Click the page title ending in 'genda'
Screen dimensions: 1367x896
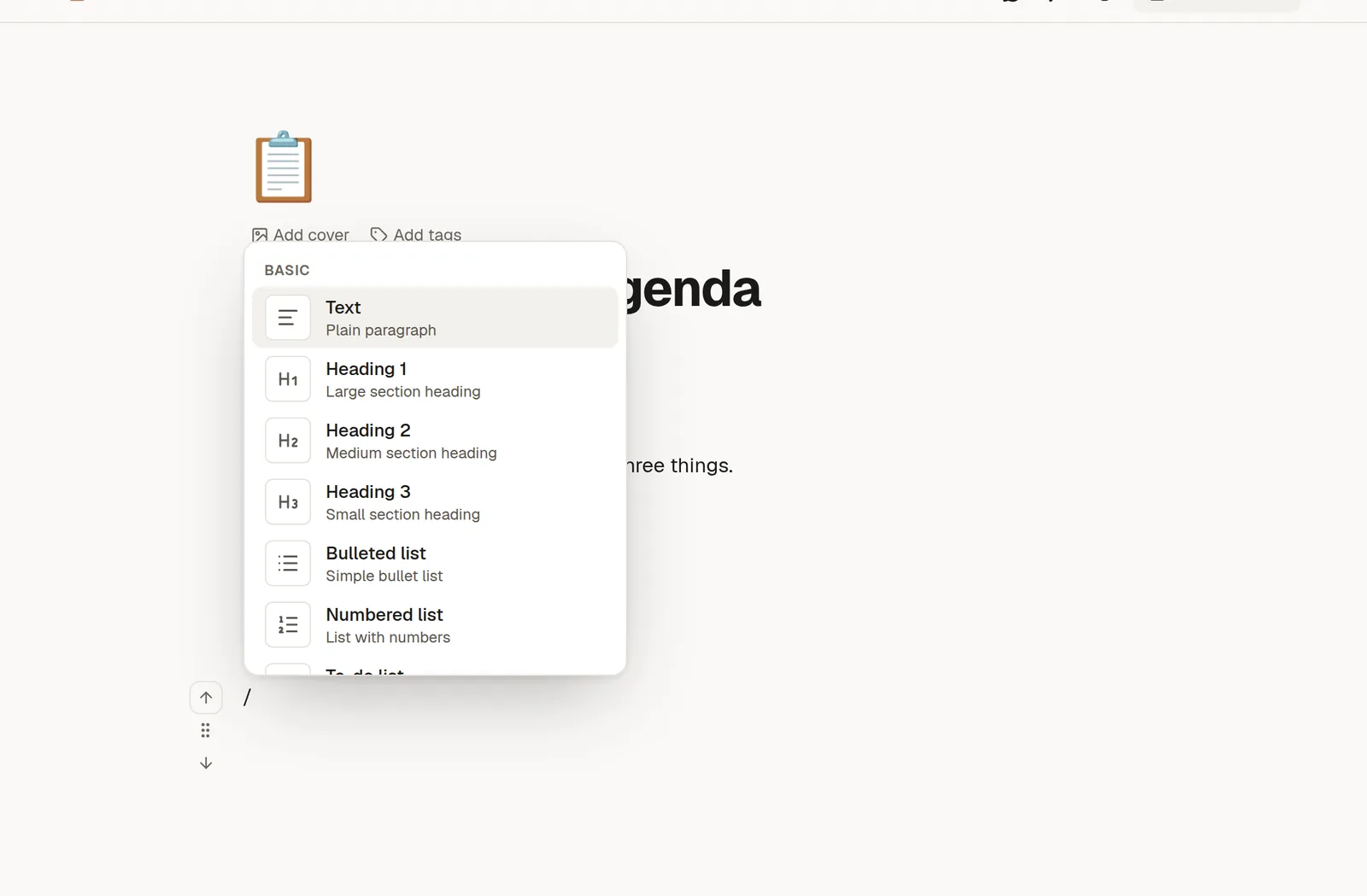pyautogui.click(x=693, y=289)
